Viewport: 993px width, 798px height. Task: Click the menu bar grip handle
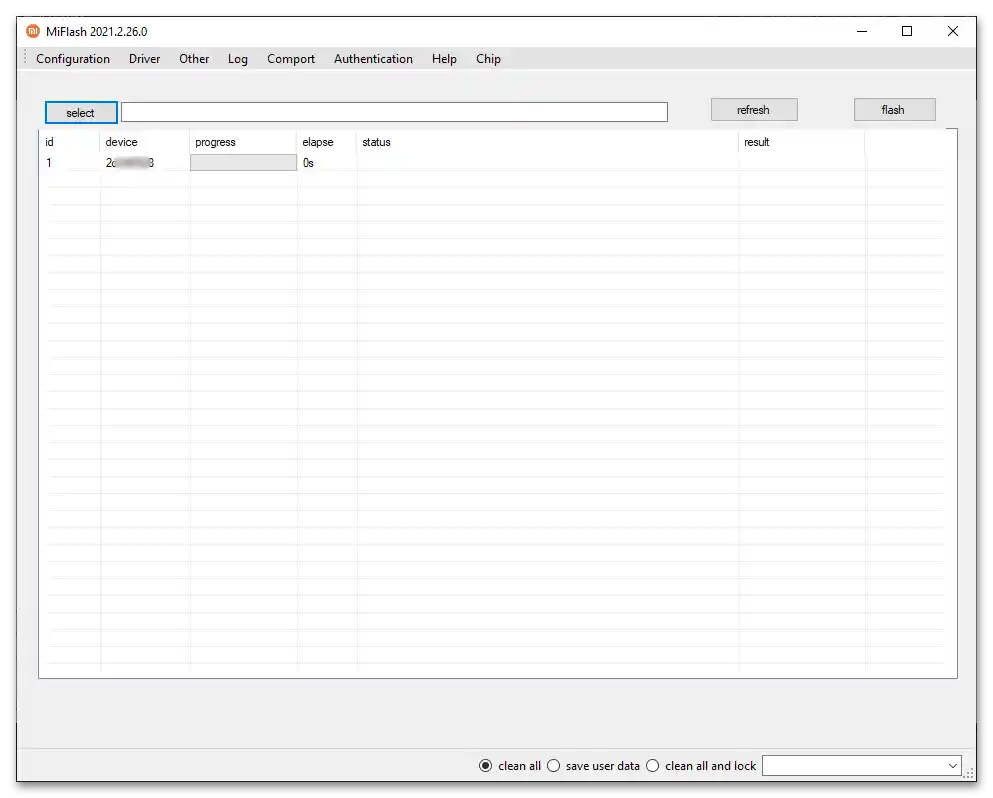pos(25,58)
